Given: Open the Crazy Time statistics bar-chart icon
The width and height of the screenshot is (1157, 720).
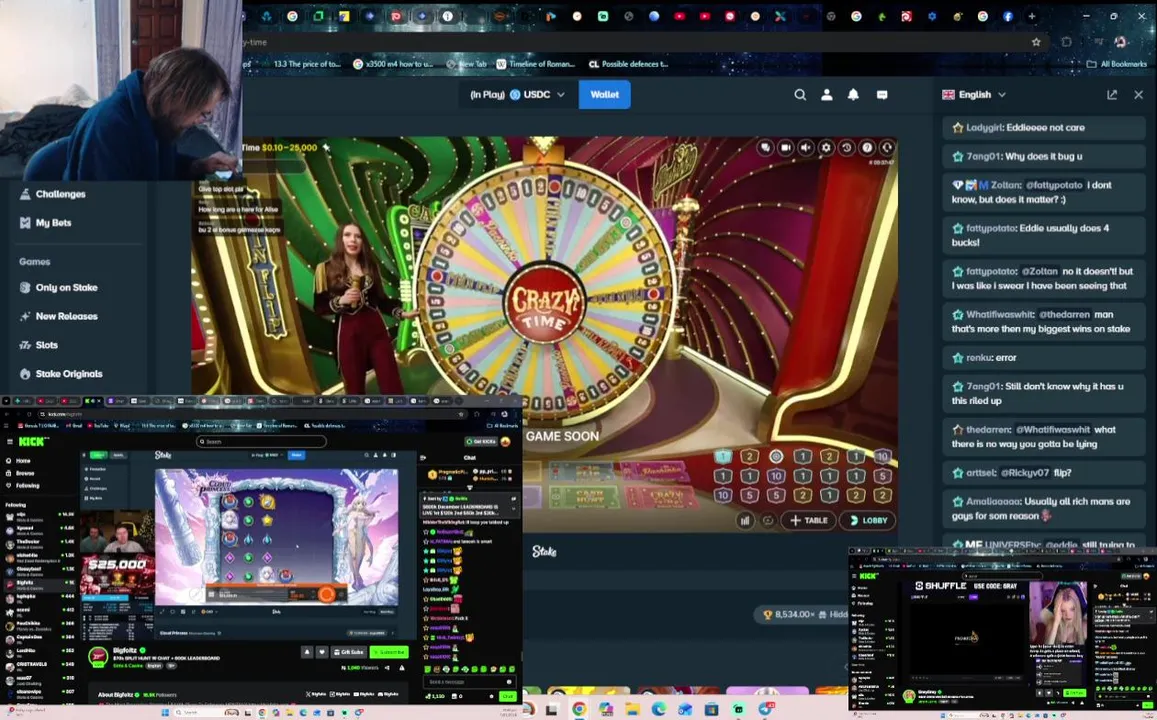Looking at the screenshot, I should coord(745,520).
